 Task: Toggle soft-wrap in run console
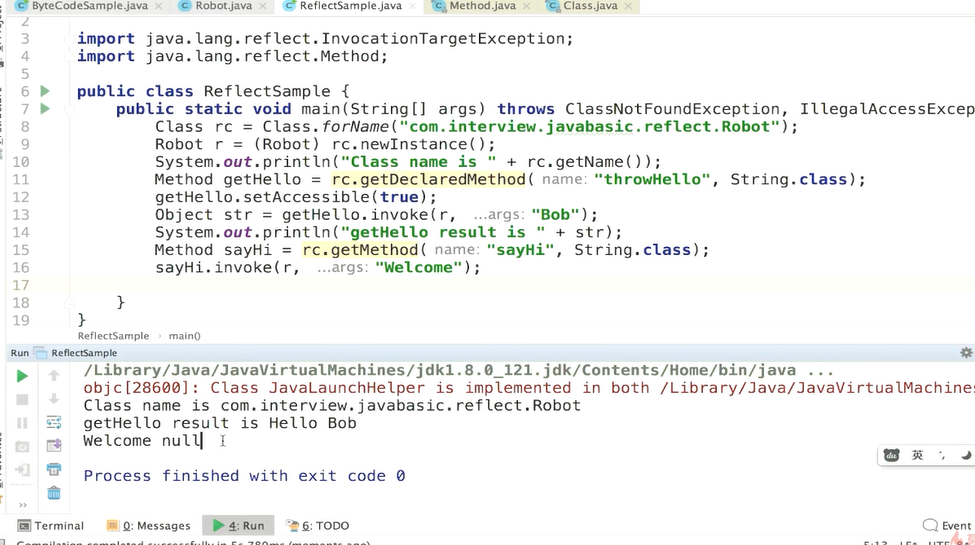54,422
